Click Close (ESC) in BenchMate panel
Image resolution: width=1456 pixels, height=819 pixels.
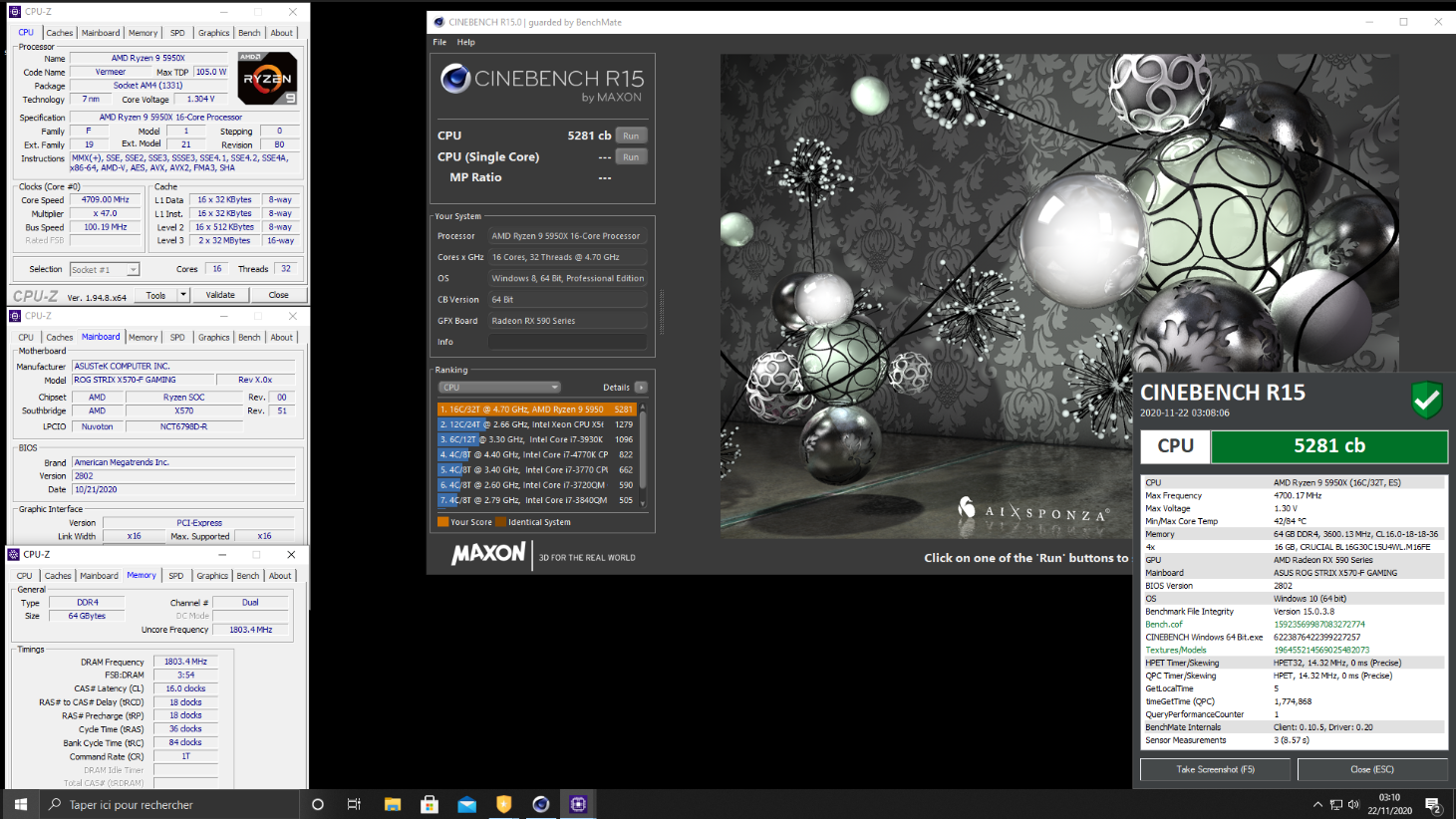point(1372,769)
